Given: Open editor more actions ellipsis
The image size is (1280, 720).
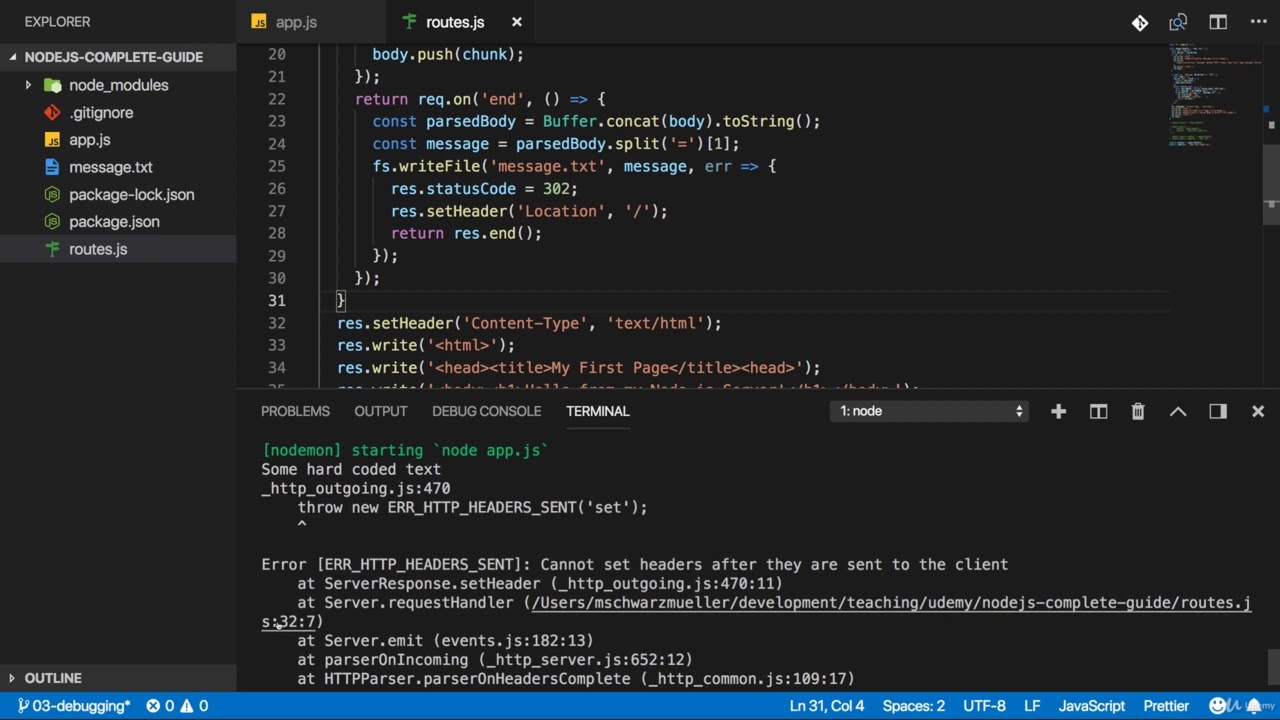Looking at the screenshot, I should 1258,22.
